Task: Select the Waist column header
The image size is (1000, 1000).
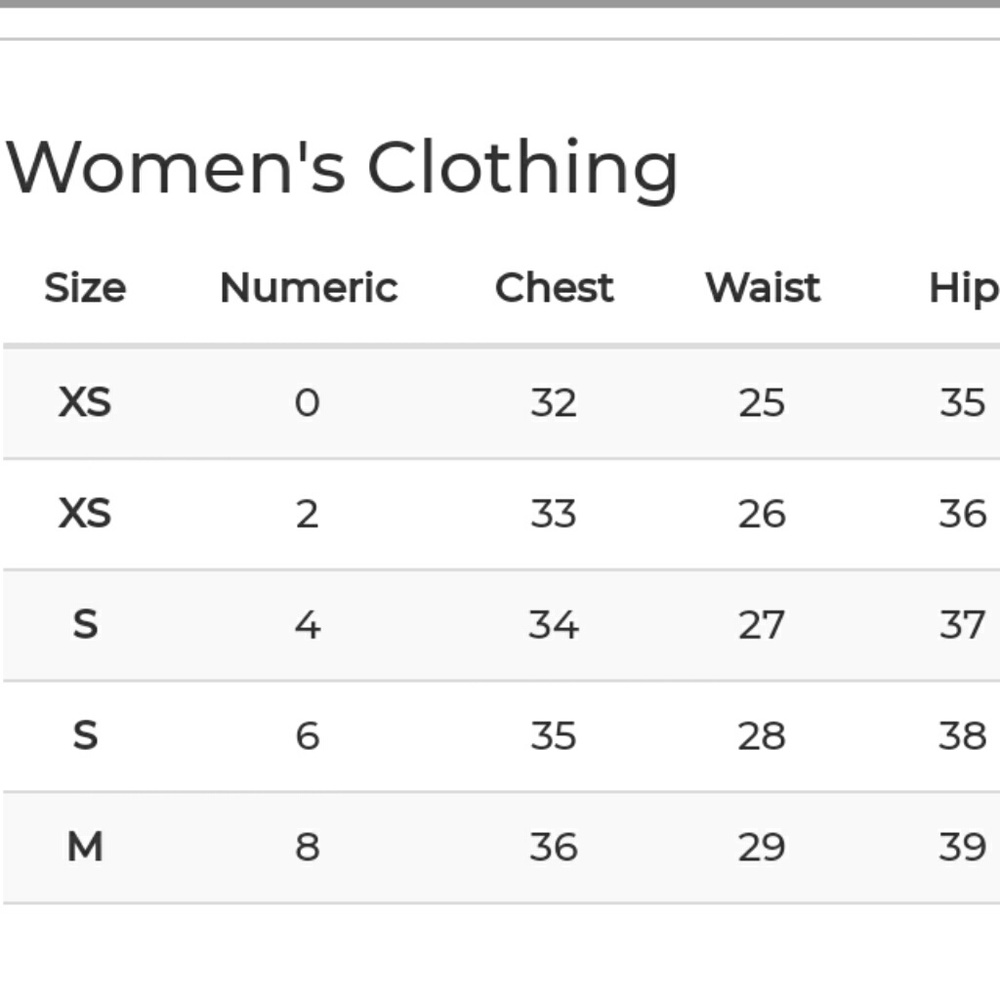Action: point(762,288)
